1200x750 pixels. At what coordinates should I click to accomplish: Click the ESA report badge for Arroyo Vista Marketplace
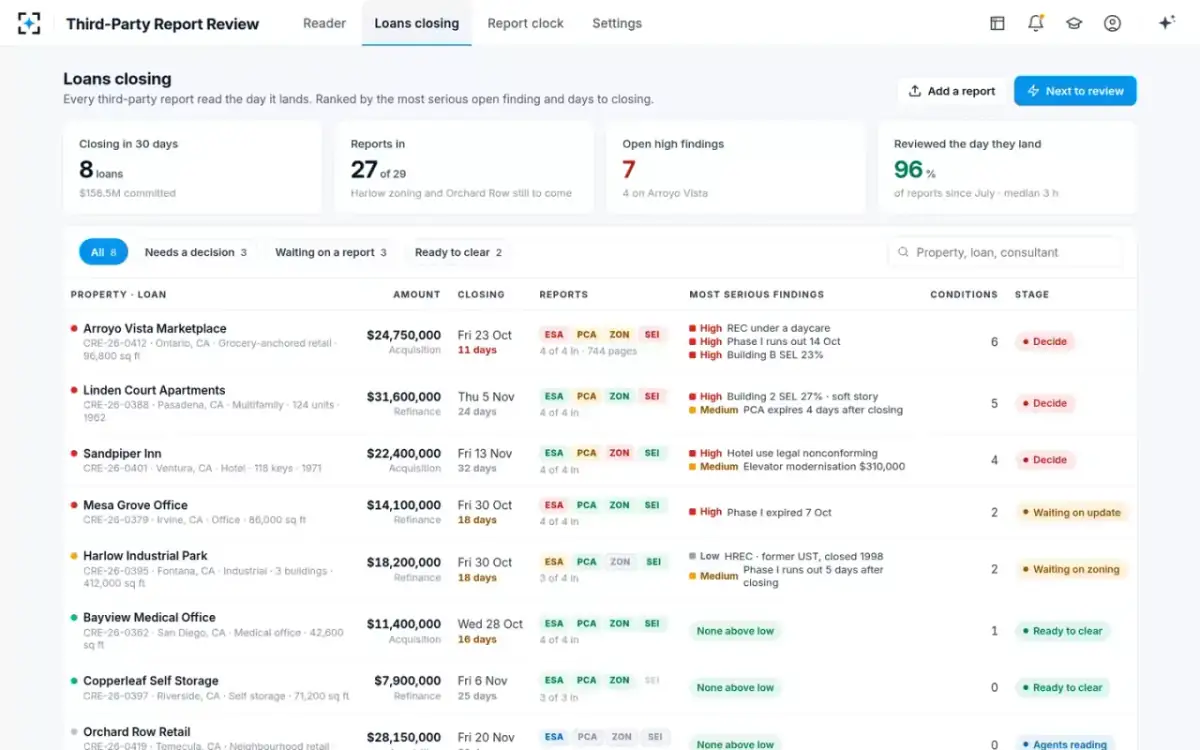[554, 334]
